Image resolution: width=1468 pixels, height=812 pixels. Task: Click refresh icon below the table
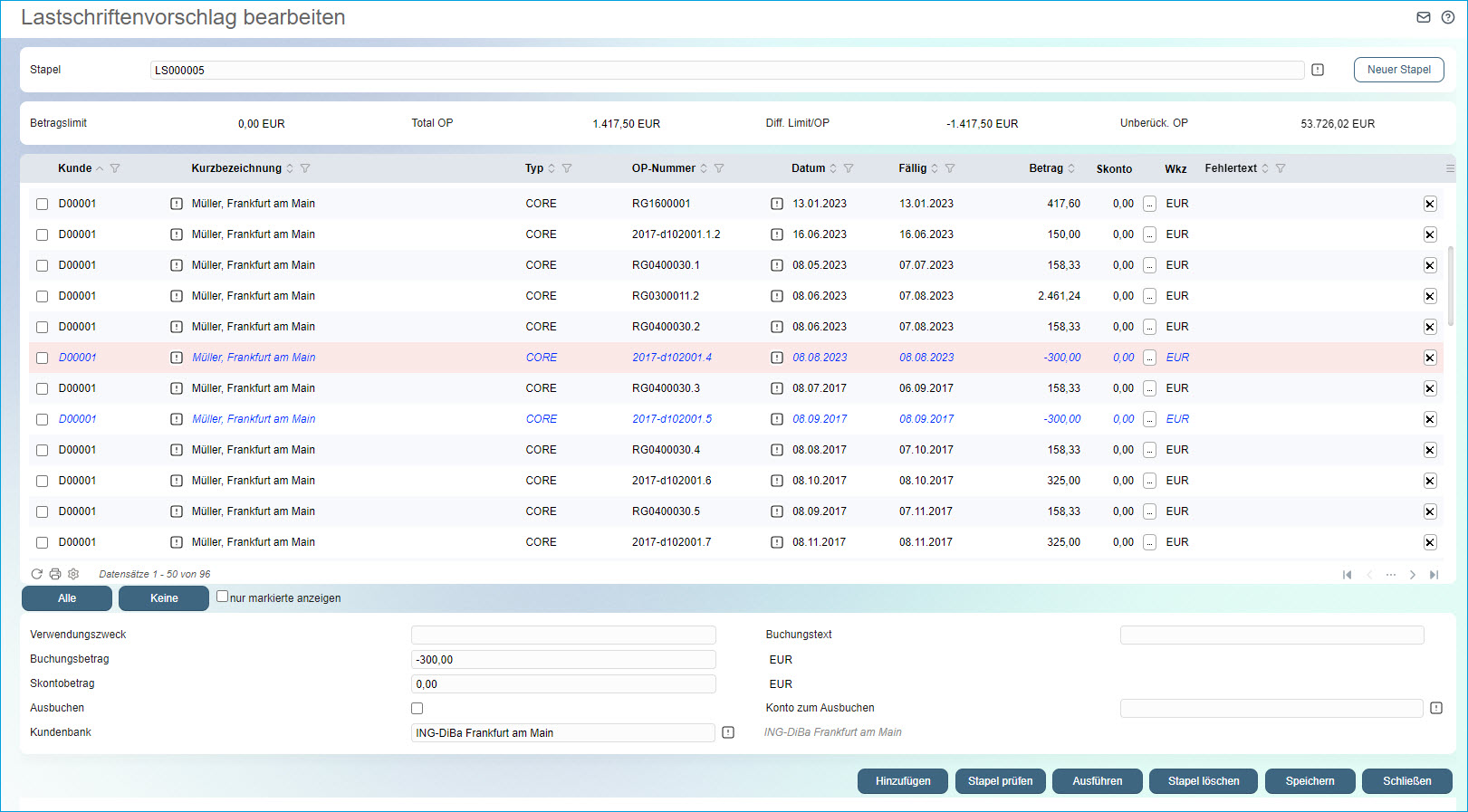pyautogui.click(x=37, y=574)
